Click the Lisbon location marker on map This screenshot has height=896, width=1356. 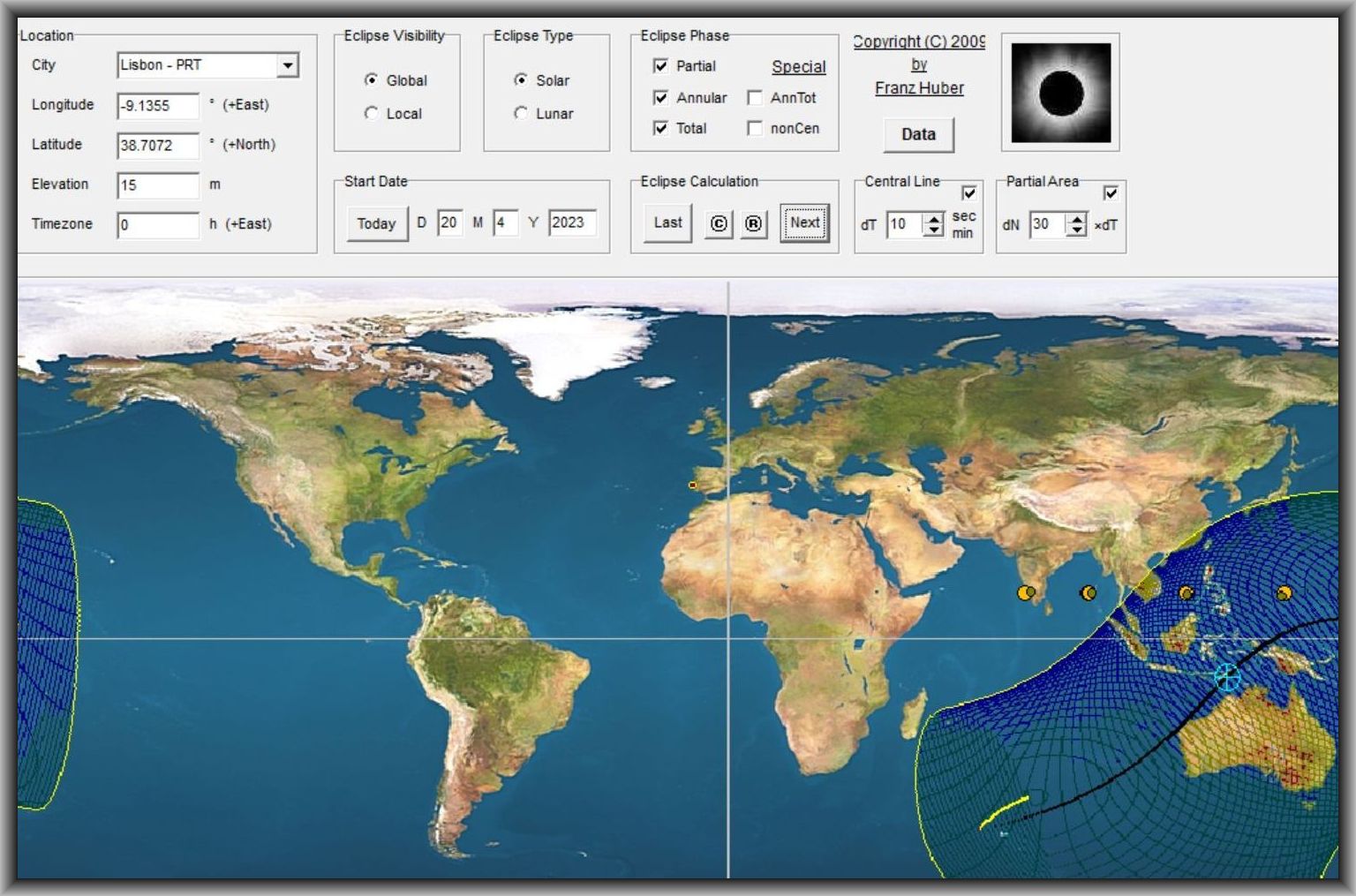click(x=692, y=485)
